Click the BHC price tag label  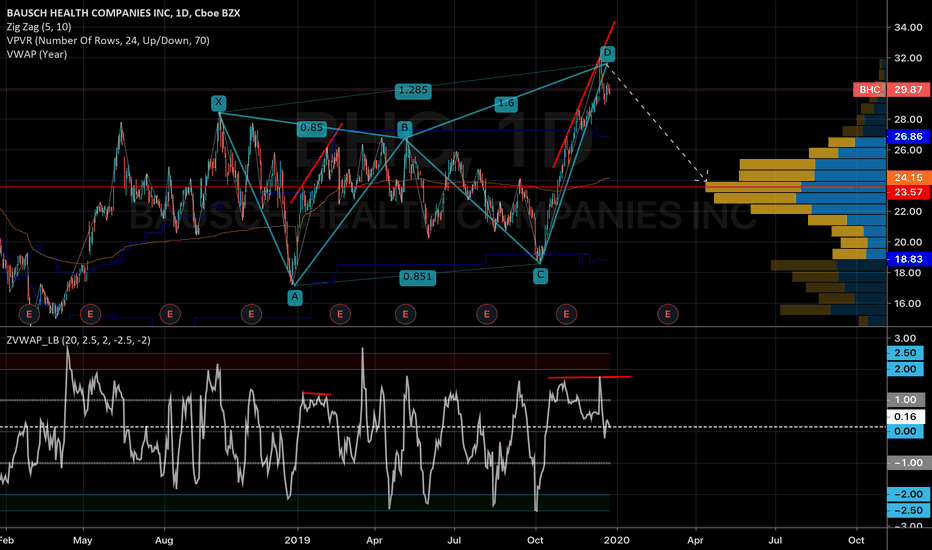click(x=870, y=89)
